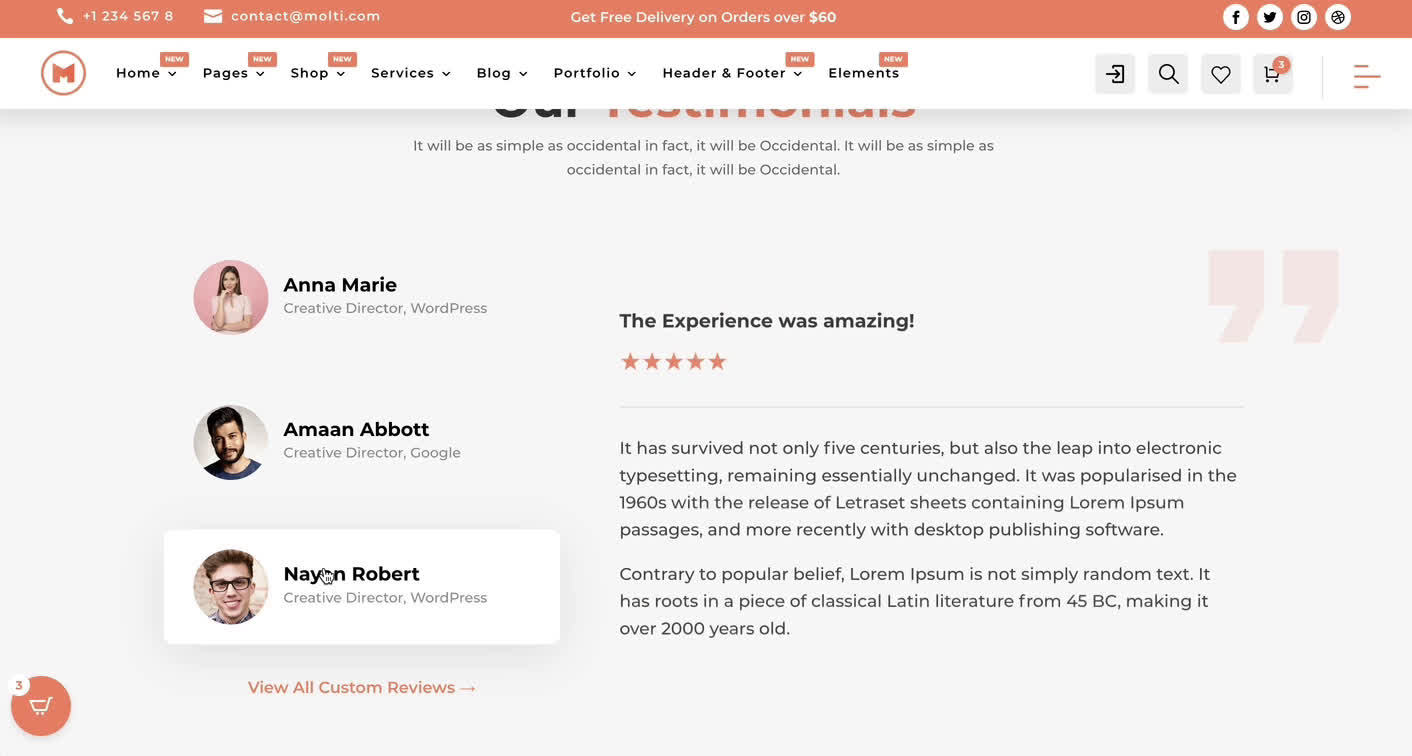Open the search magnifier icon
1412x756 pixels.
(1168, 74)
